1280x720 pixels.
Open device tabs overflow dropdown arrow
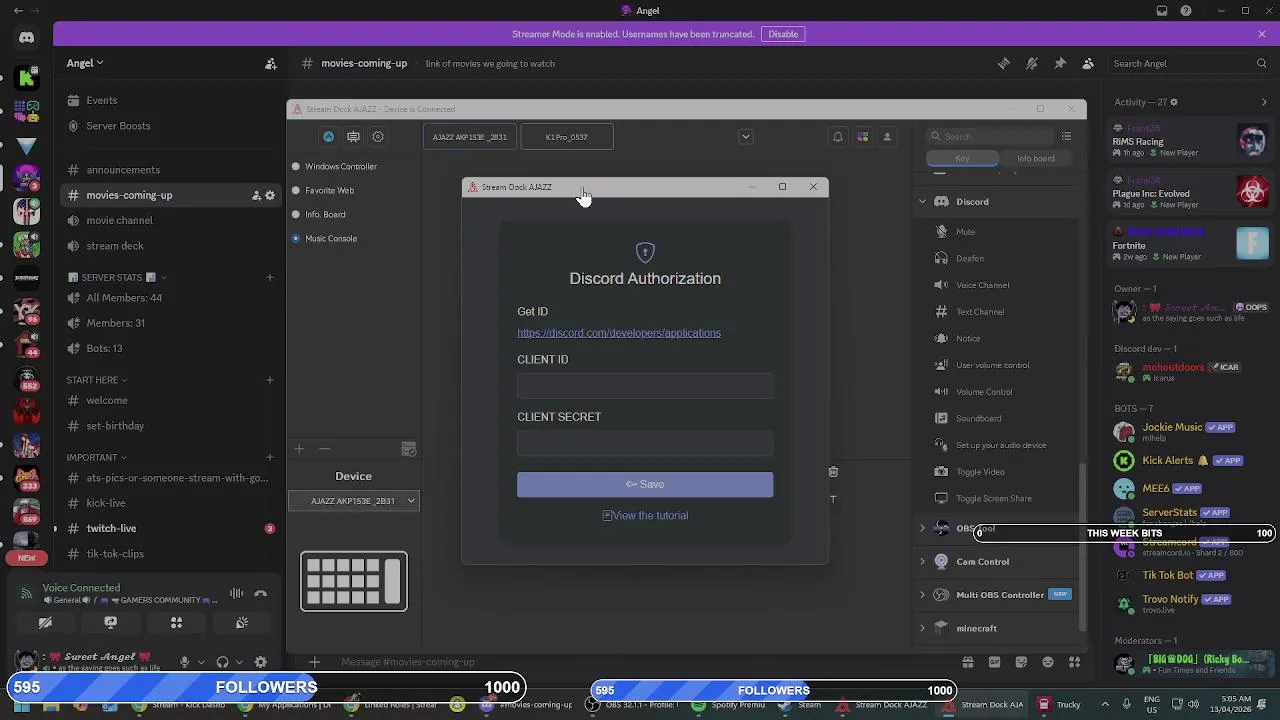(x=745, y=137)
